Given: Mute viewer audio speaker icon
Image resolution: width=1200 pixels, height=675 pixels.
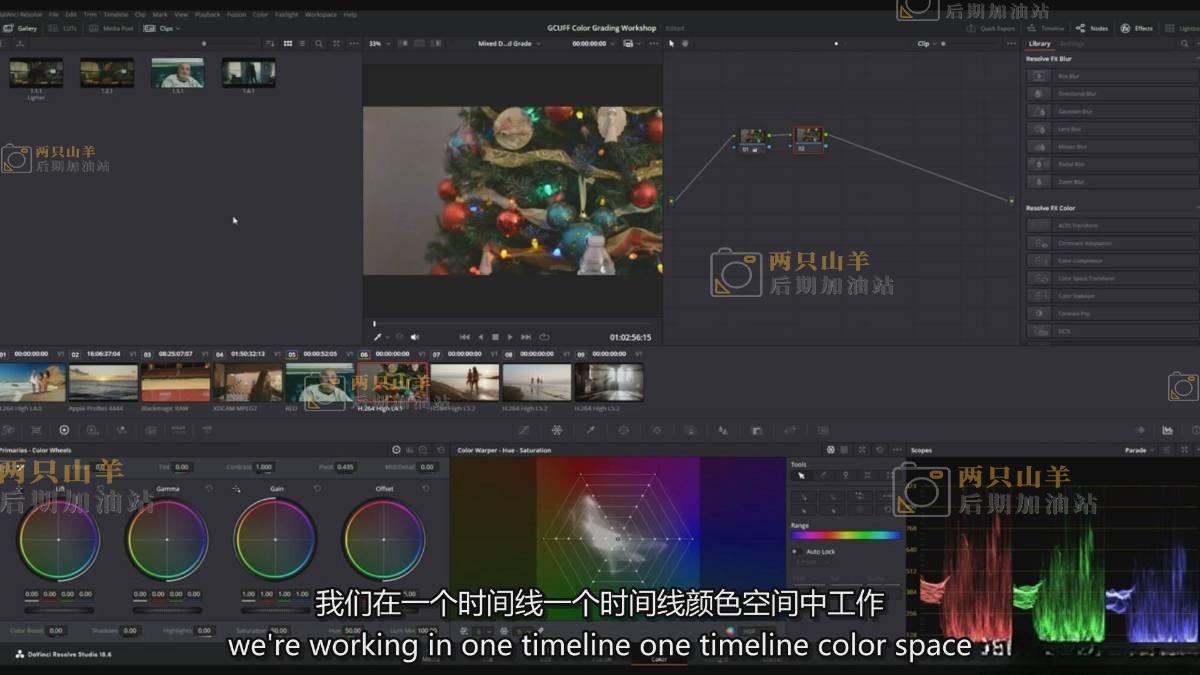Looking at the screenshot, I should [415, 337].
